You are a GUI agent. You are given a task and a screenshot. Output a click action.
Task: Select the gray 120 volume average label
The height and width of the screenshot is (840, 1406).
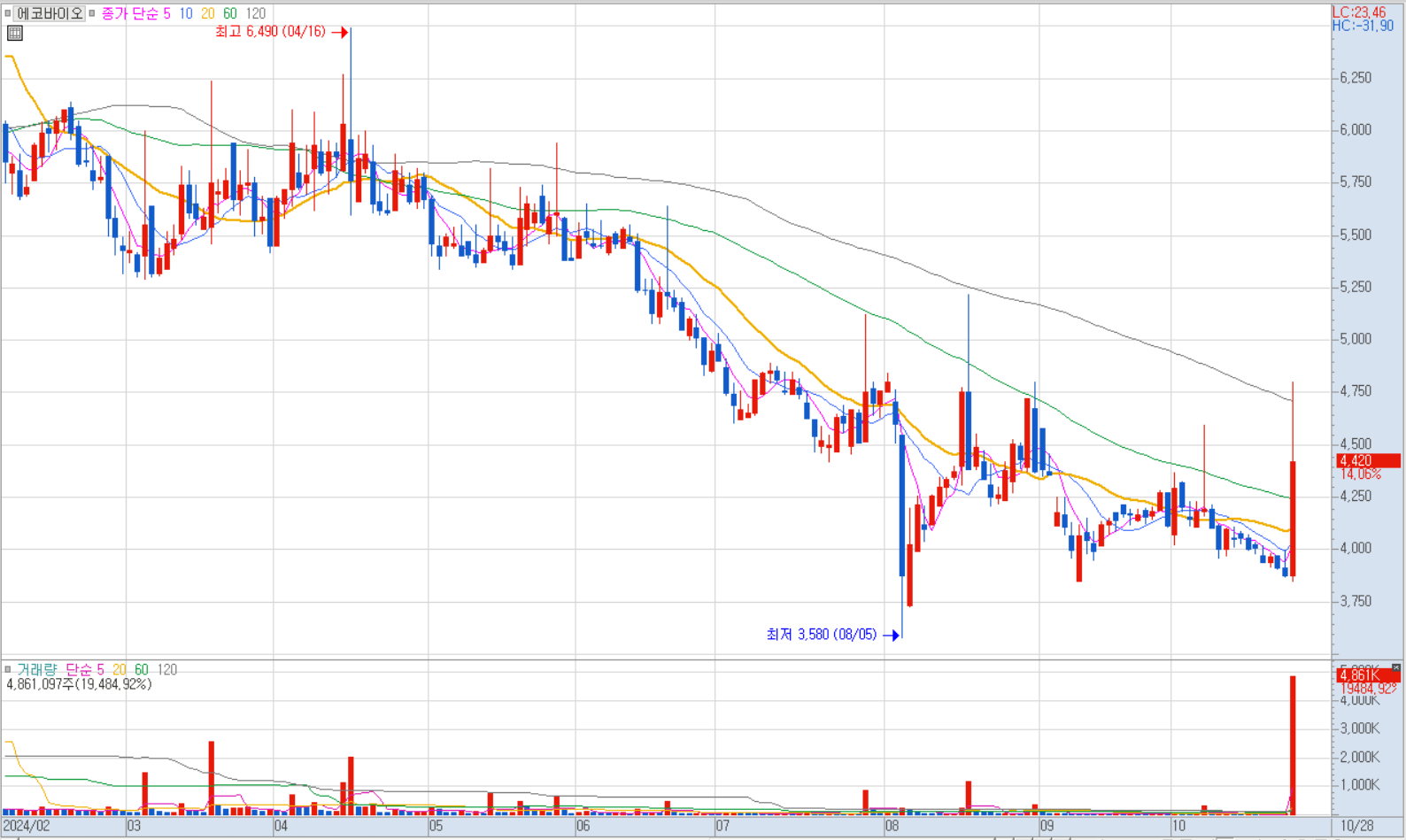pos(167,669)
